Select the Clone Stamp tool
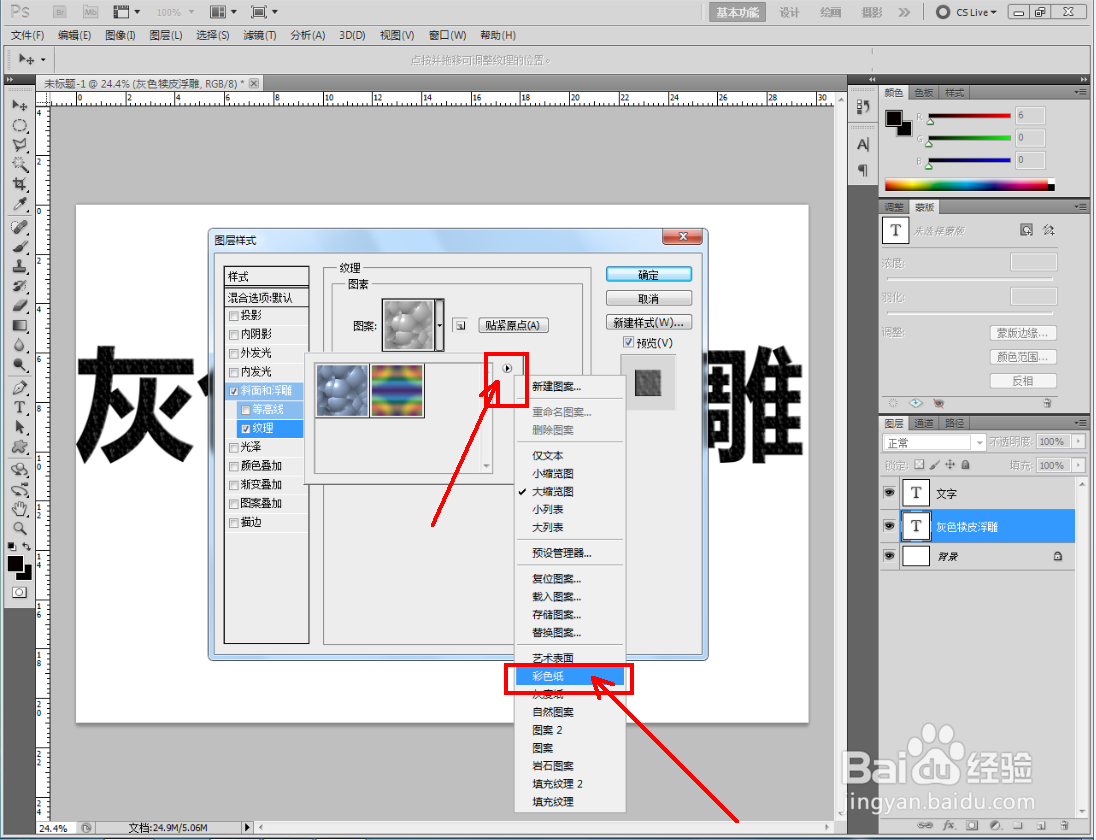1096x840 pixels. coord(20,266)
